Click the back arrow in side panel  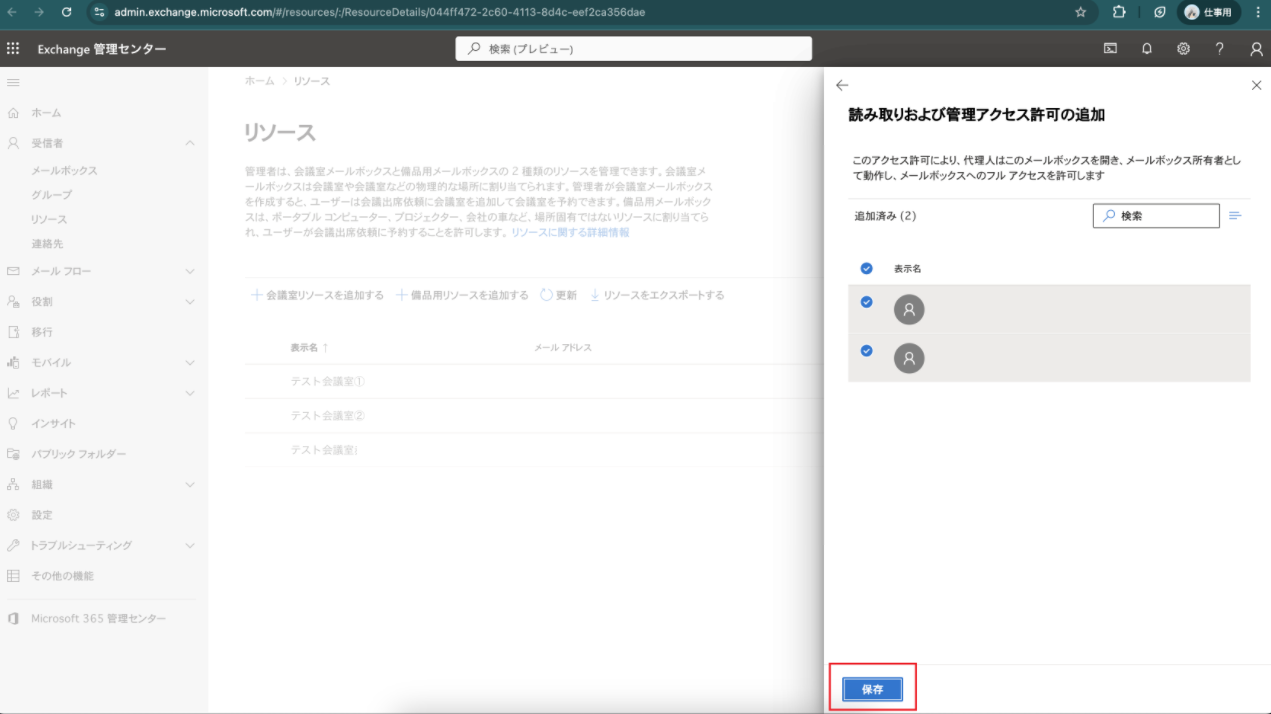842,86
